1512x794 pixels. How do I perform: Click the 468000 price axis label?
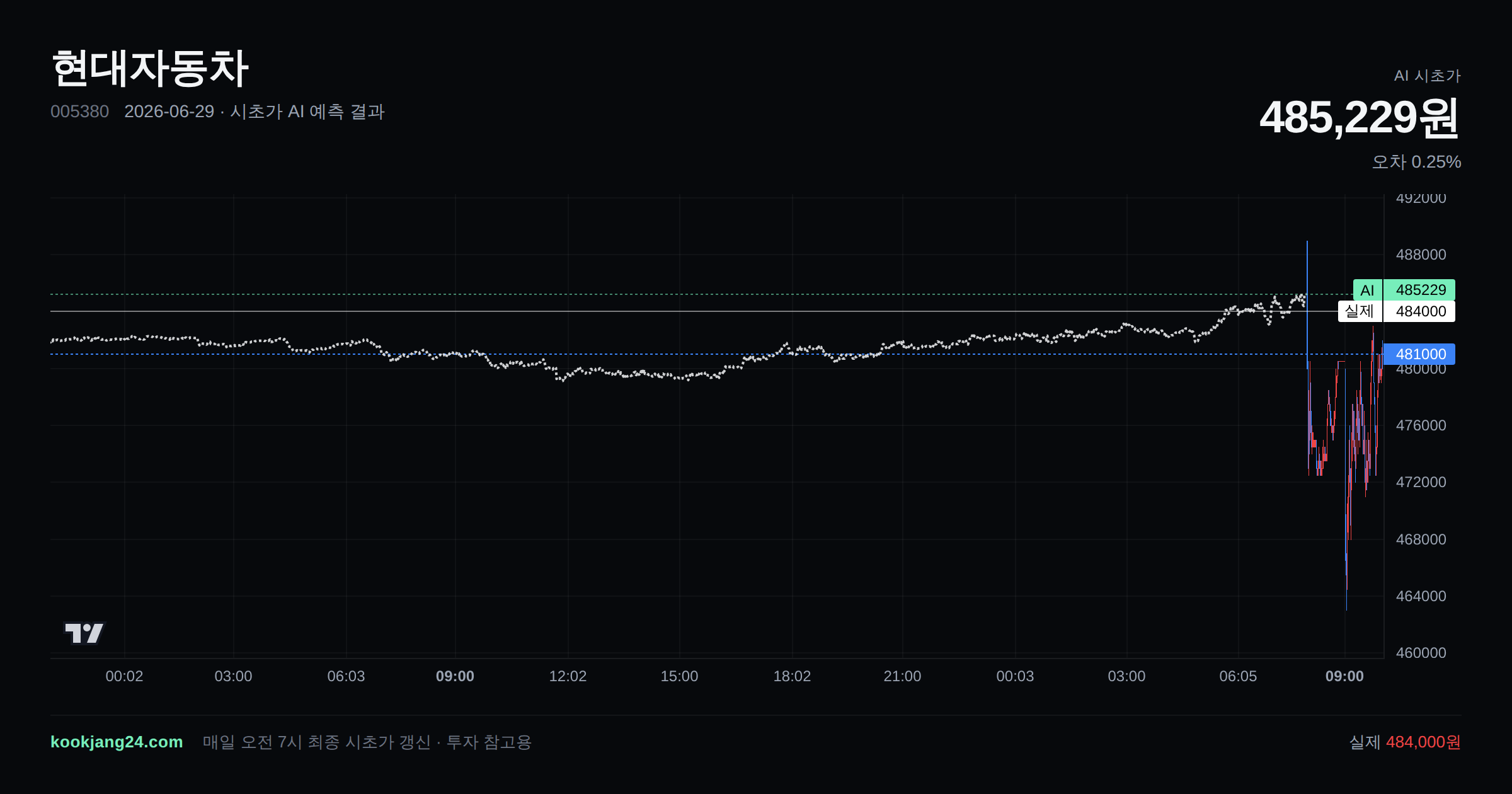click(1421, 539)
